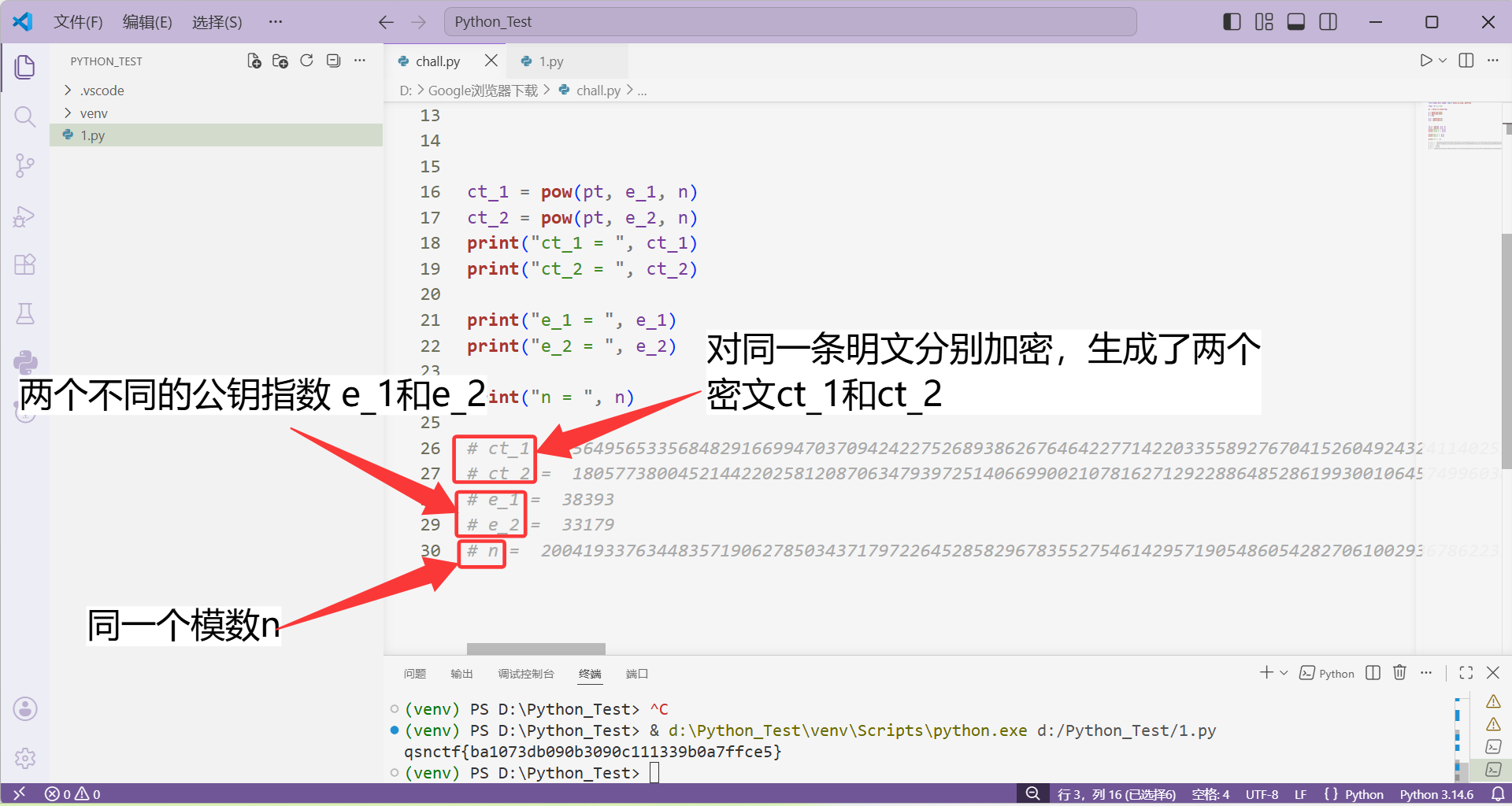The height and width of the screenshot is (806, 1512).
Task: Click line and column indicator
Action: (x=1117, y=794)
